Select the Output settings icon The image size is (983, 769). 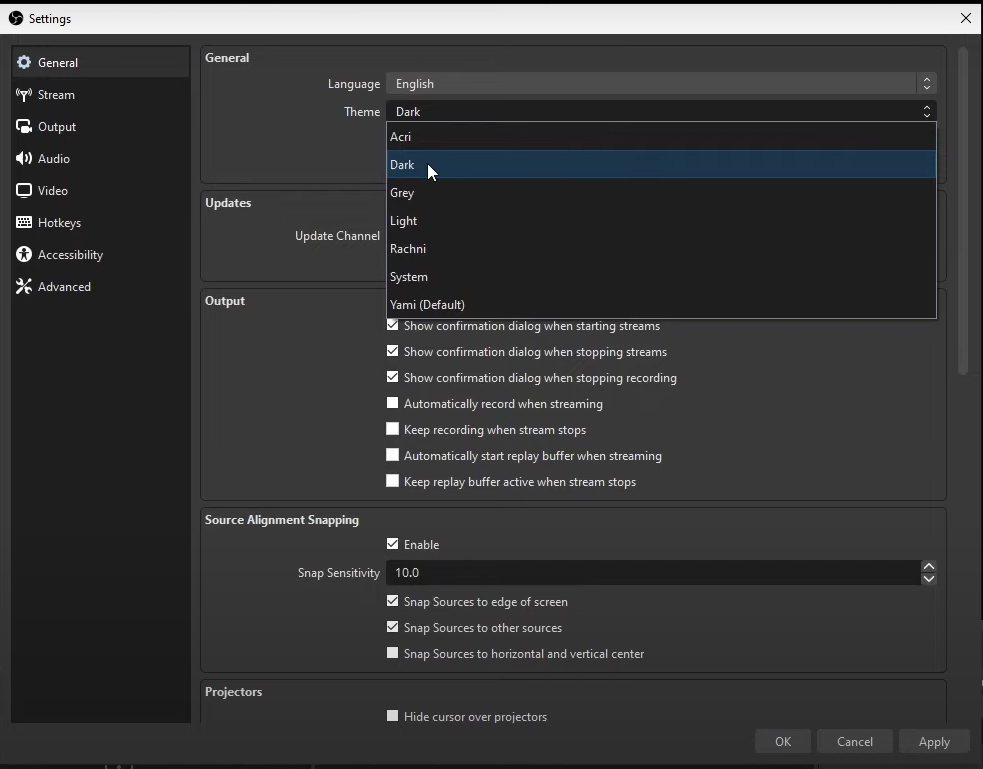(x=24, y=127)
